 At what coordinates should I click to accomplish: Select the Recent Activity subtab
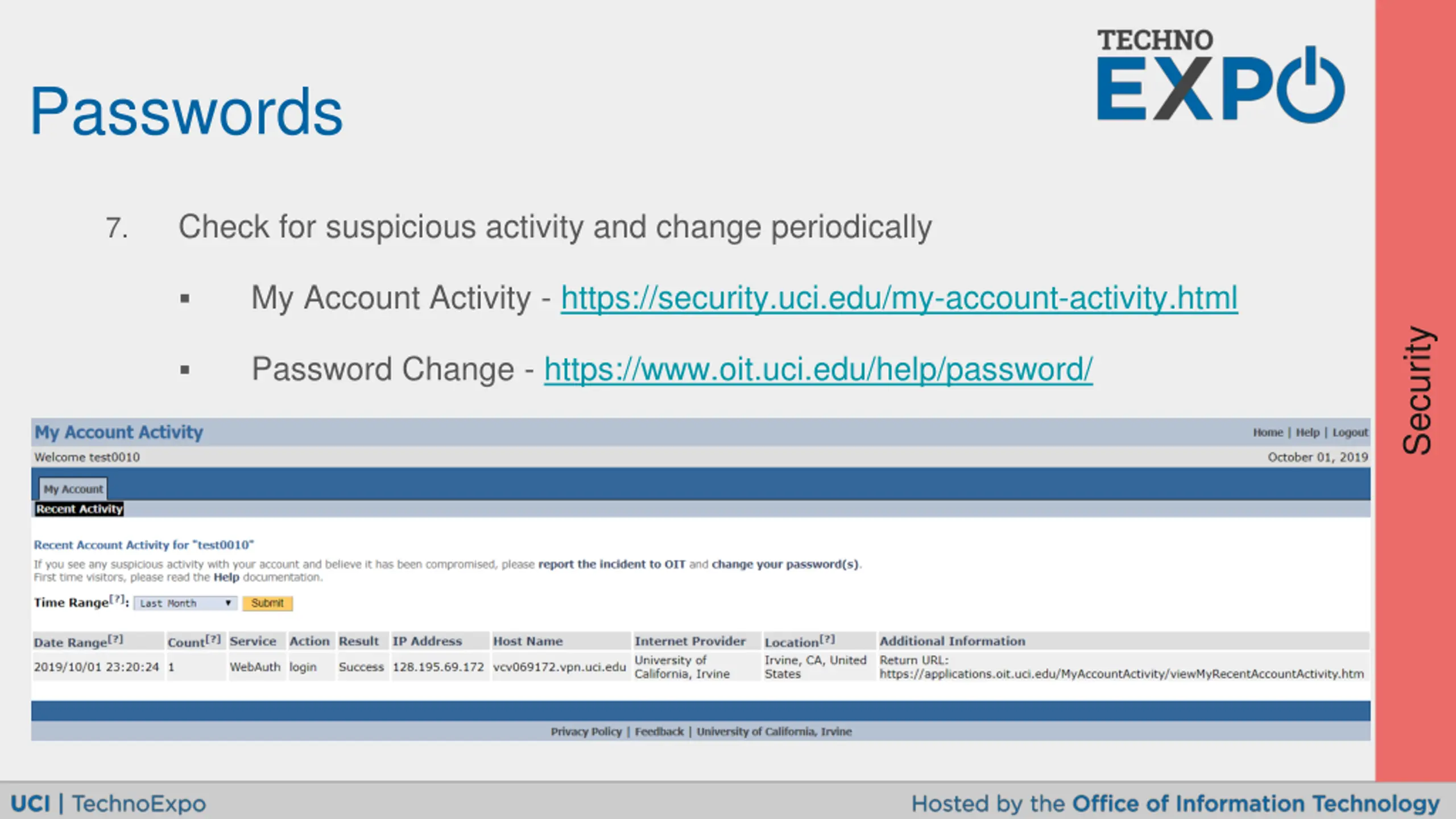80,509
